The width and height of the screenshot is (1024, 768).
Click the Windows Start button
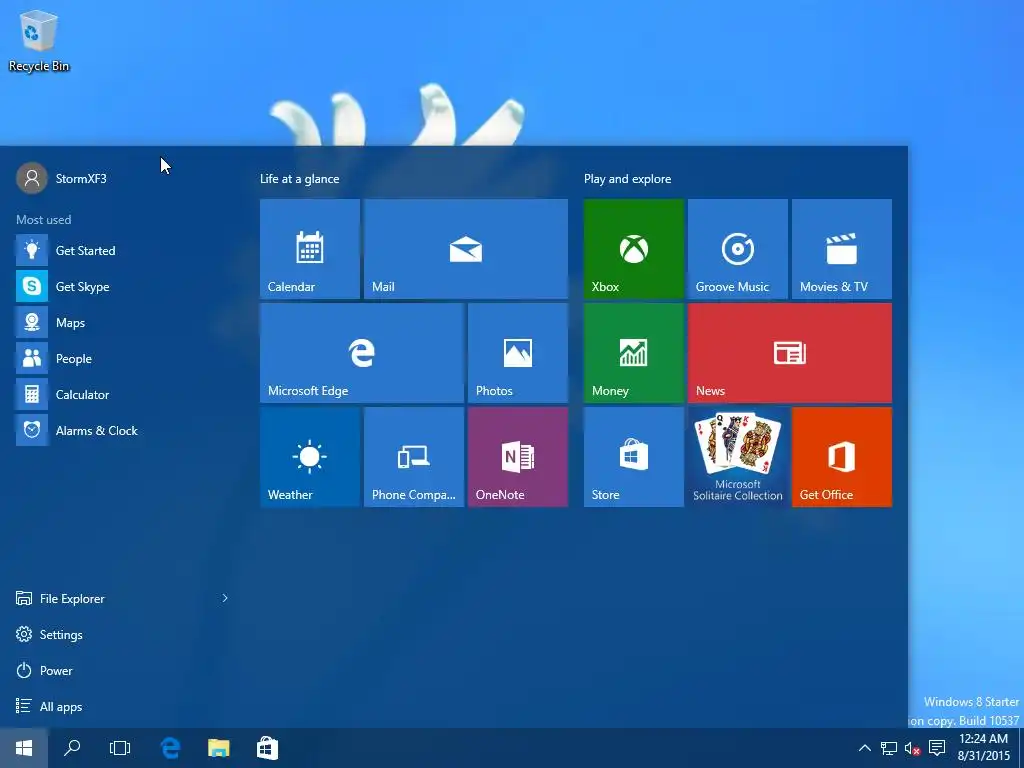(x=24, y=748)
